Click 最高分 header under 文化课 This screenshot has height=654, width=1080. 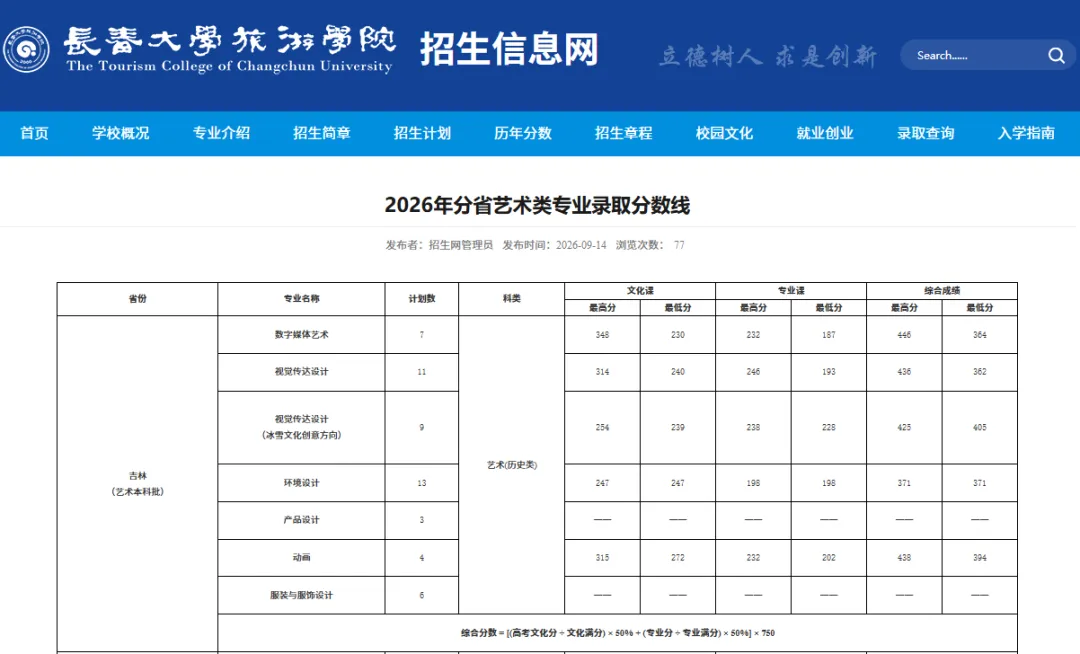pyautogui.click(x=602, y=308)
